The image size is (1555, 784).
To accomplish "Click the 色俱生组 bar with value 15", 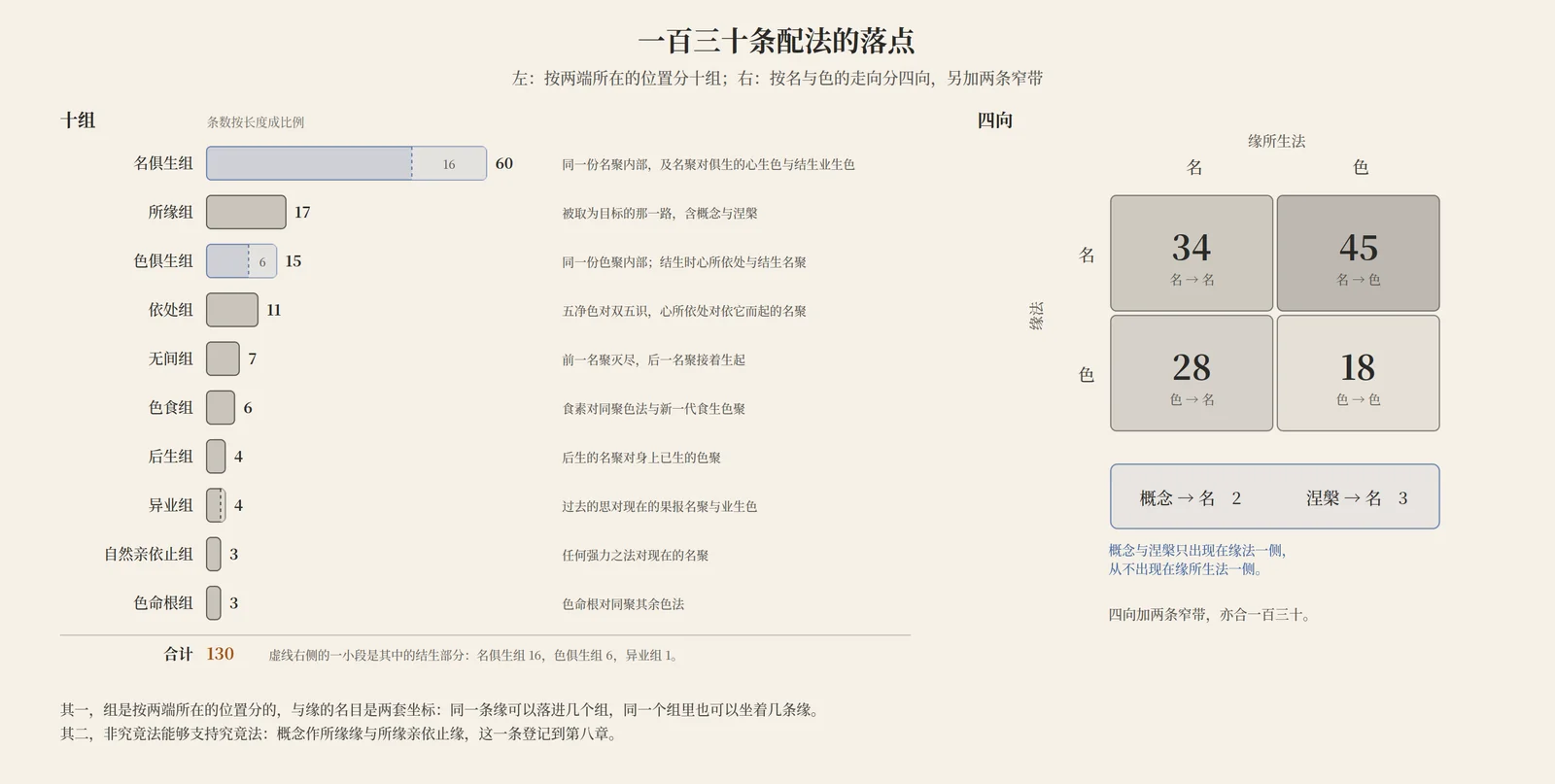I will pyautogui.click(x=241, y=260).
